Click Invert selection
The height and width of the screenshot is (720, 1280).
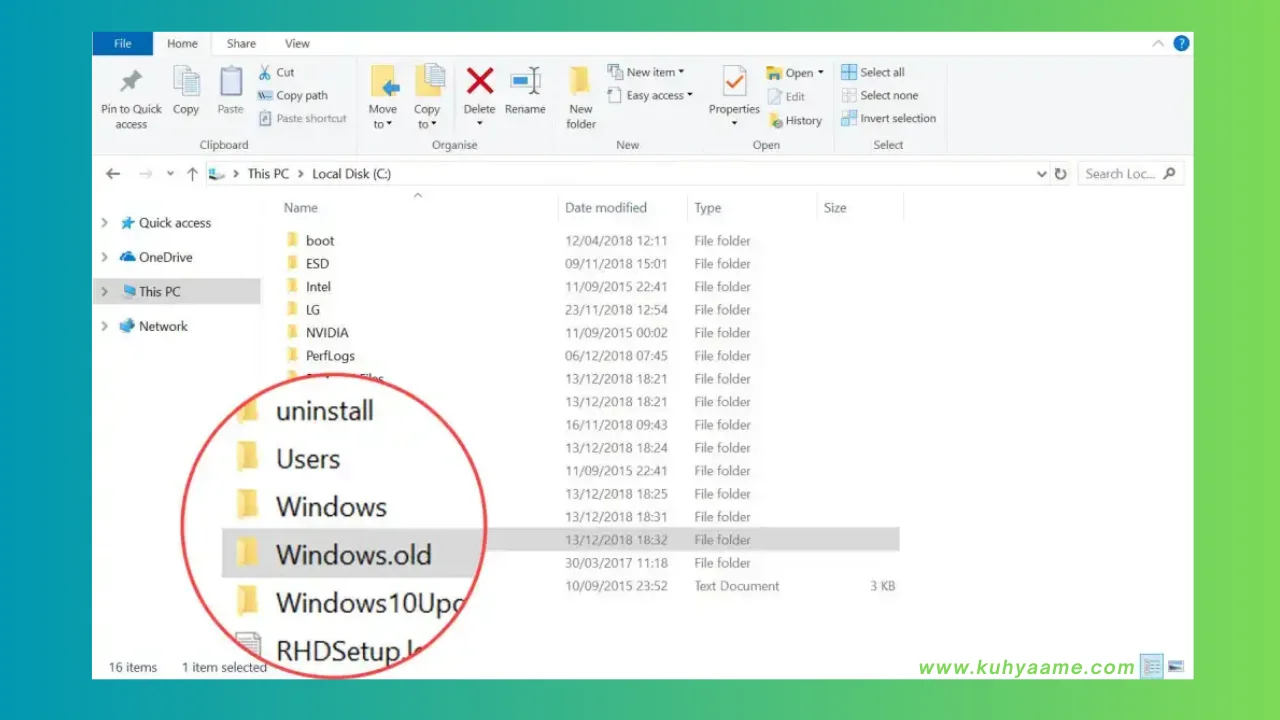click(889, 118)
